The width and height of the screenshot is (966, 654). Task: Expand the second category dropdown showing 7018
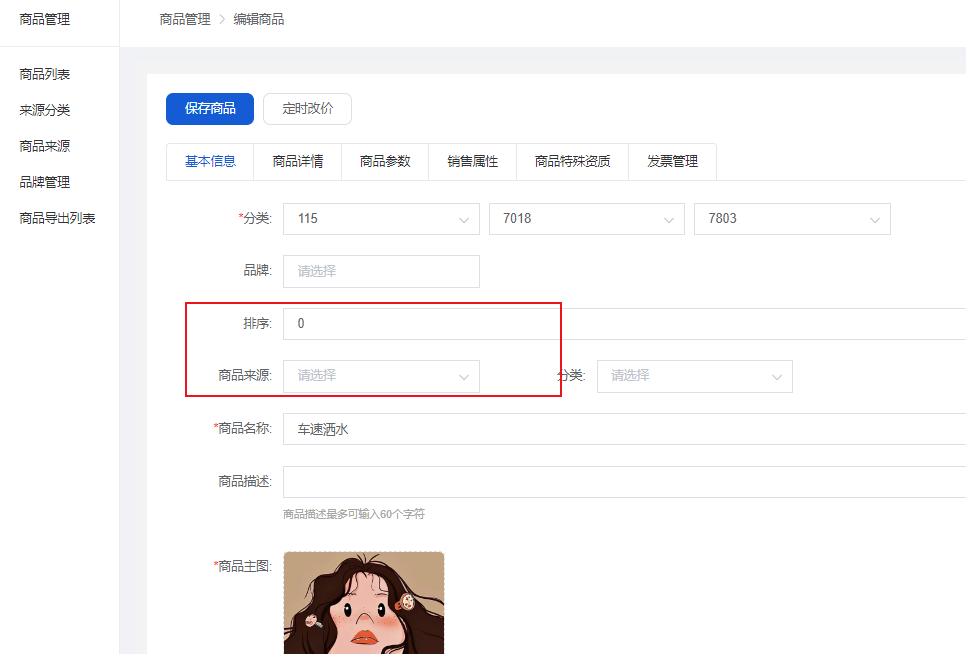586,219
